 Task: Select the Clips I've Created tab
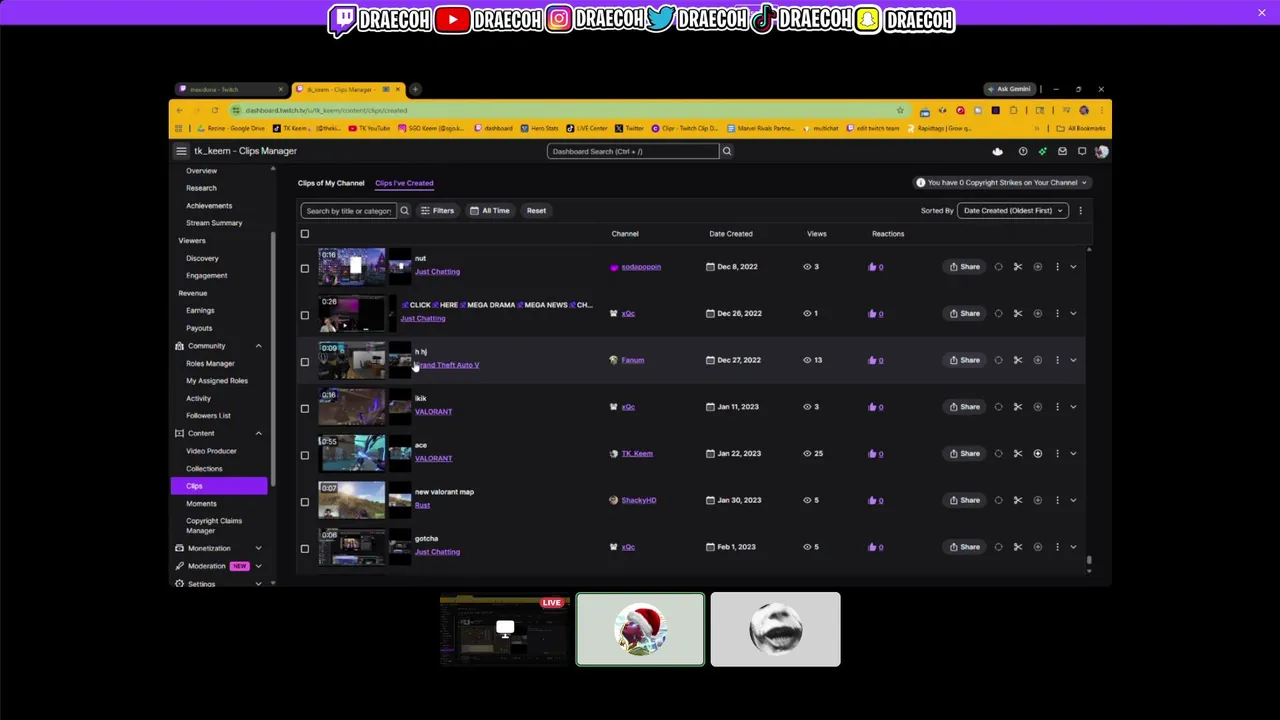click(x=404, y=183)
